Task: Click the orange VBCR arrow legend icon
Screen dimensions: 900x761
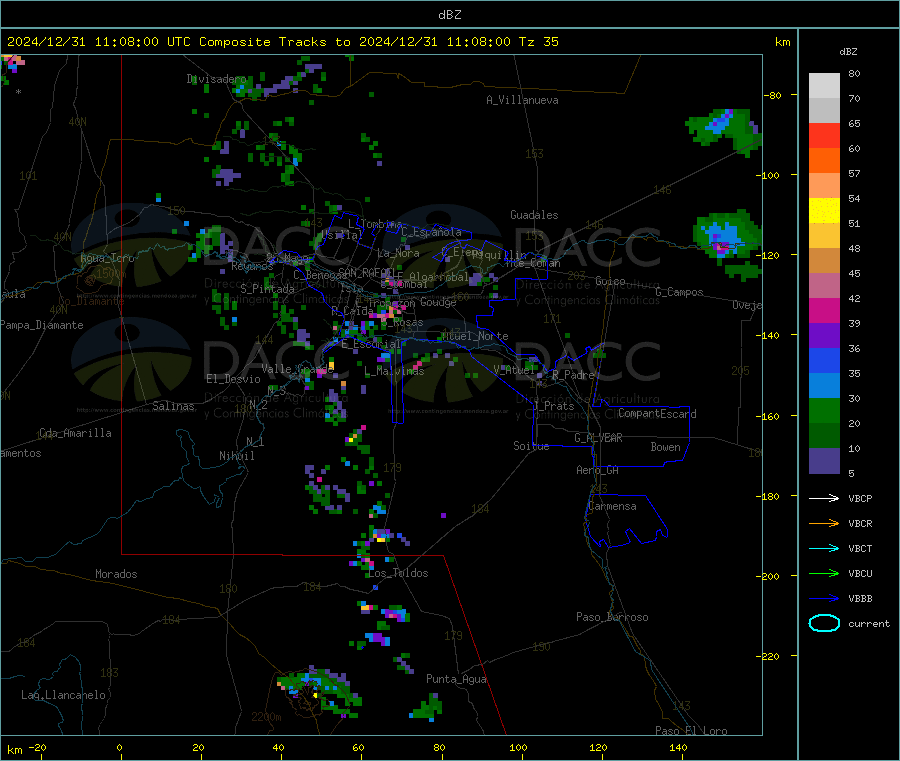Action: point(824,523)
